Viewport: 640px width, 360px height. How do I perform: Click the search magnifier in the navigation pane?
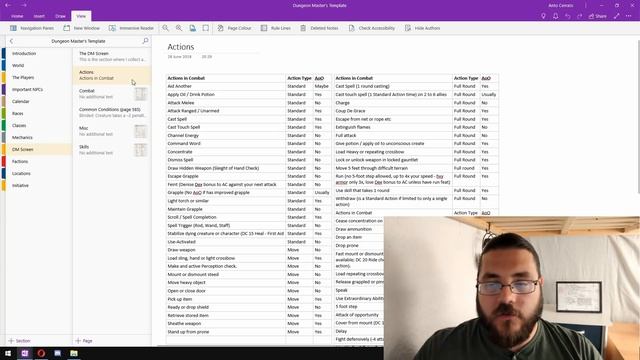pyautogui.click(x=145, y=41)
